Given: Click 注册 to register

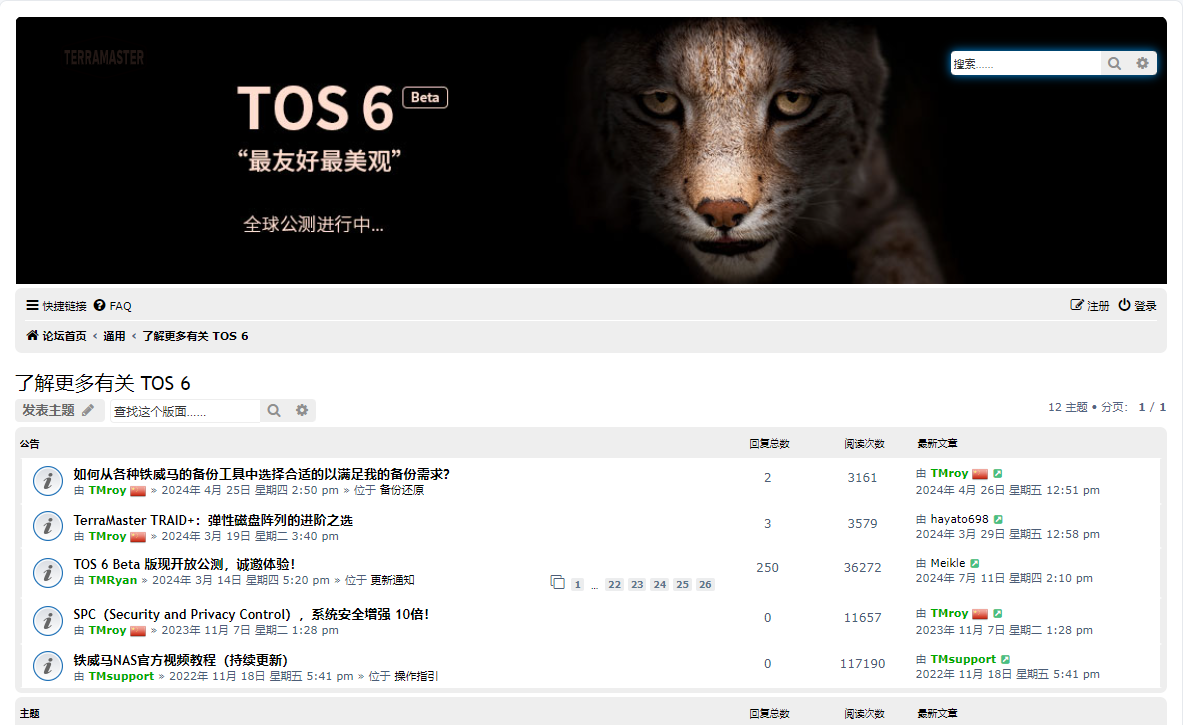Looking at the screenshot, I should tap(1090, 306).
